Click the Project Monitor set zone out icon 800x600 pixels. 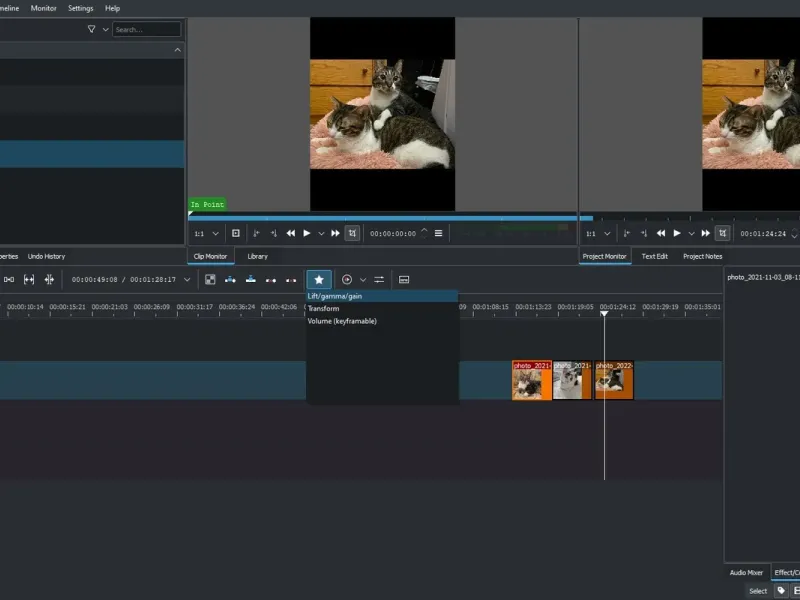pyautogui.click(x=644, y=233)
